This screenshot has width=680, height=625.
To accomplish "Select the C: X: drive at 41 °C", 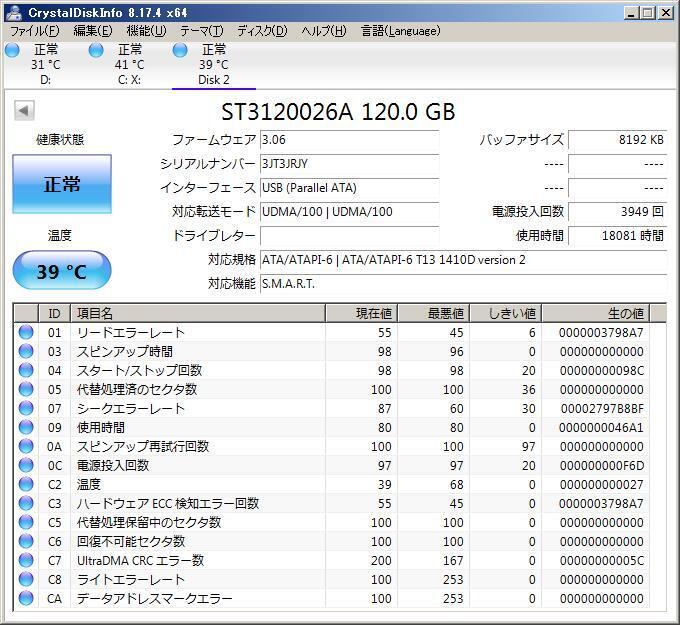I will [130, 65].
